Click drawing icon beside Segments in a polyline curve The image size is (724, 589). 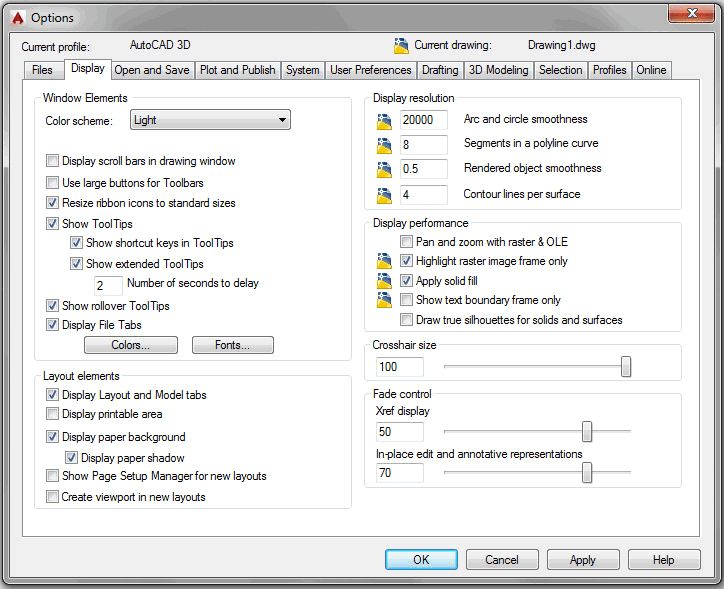click(385, 146)
